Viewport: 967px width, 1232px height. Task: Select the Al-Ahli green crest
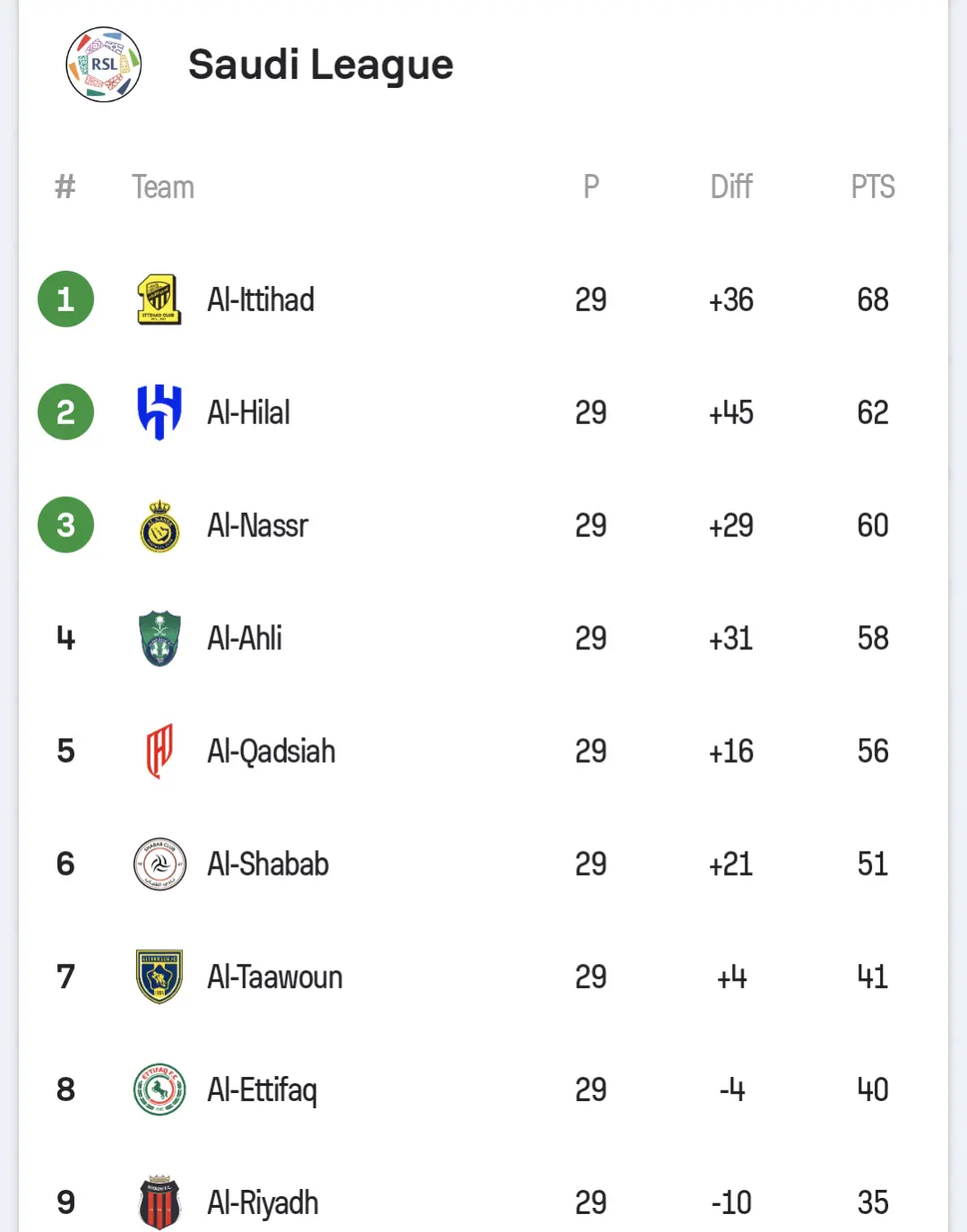160,638
